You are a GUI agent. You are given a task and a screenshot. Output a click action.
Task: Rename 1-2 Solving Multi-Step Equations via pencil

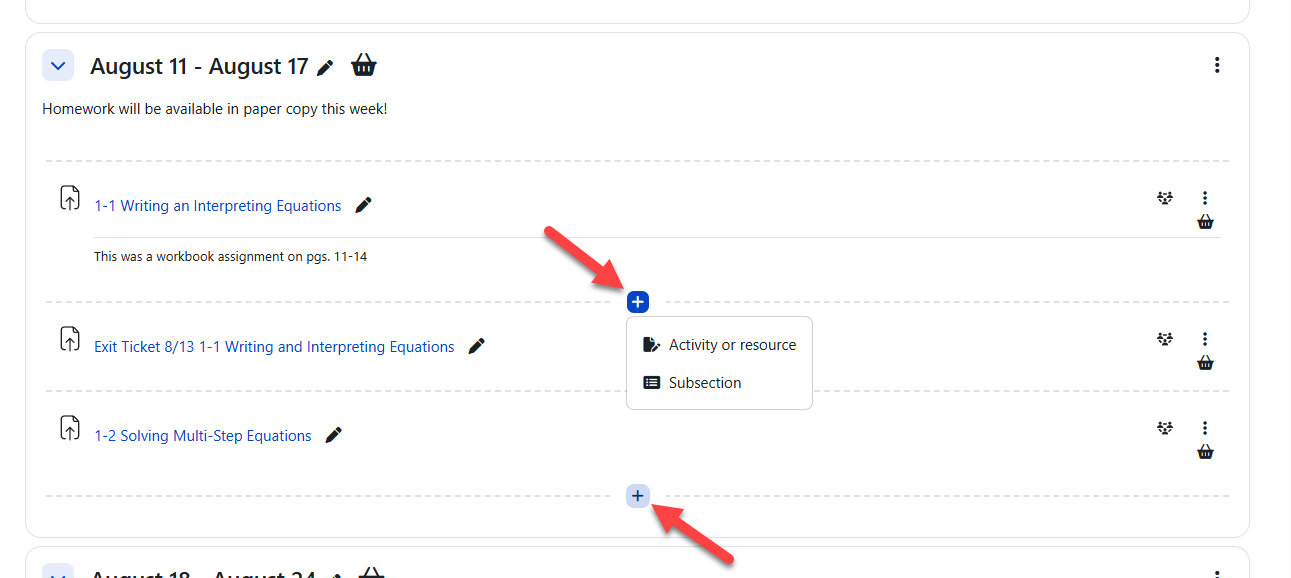pos(334,435)
